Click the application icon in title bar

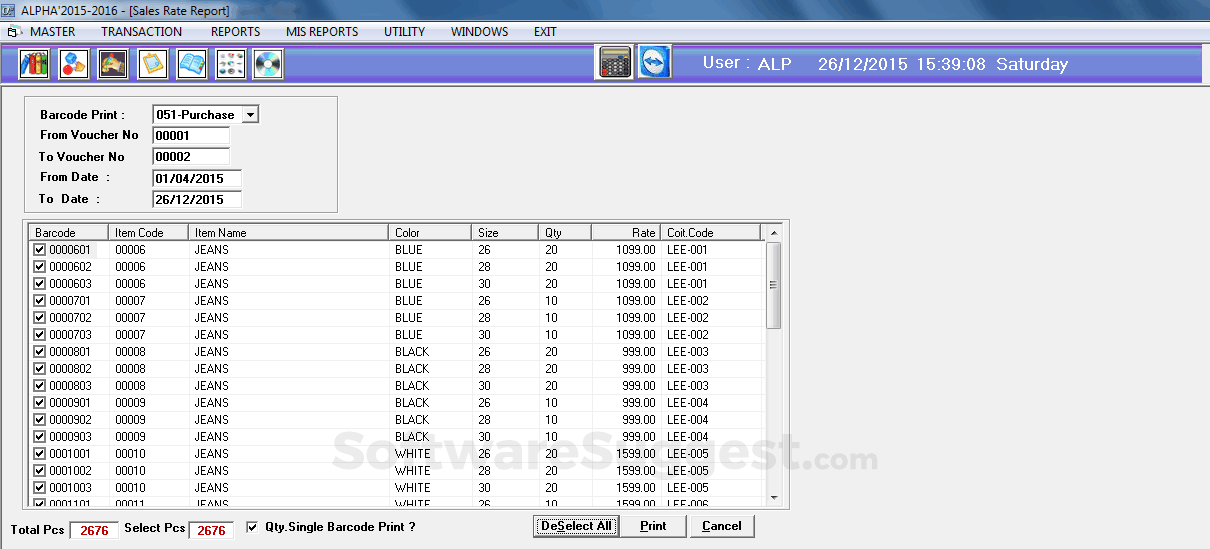tap(9, 10)
